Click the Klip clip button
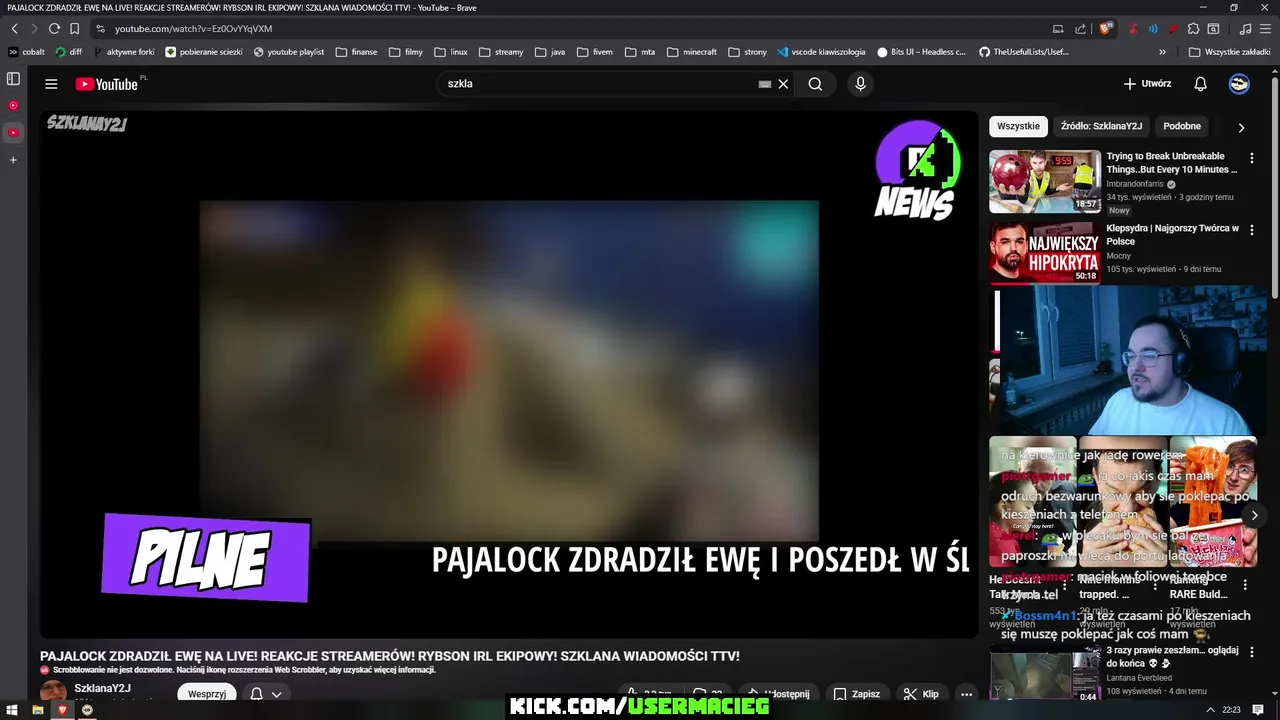This screenshot has width=1280, height=720. (x=921, y=694)
